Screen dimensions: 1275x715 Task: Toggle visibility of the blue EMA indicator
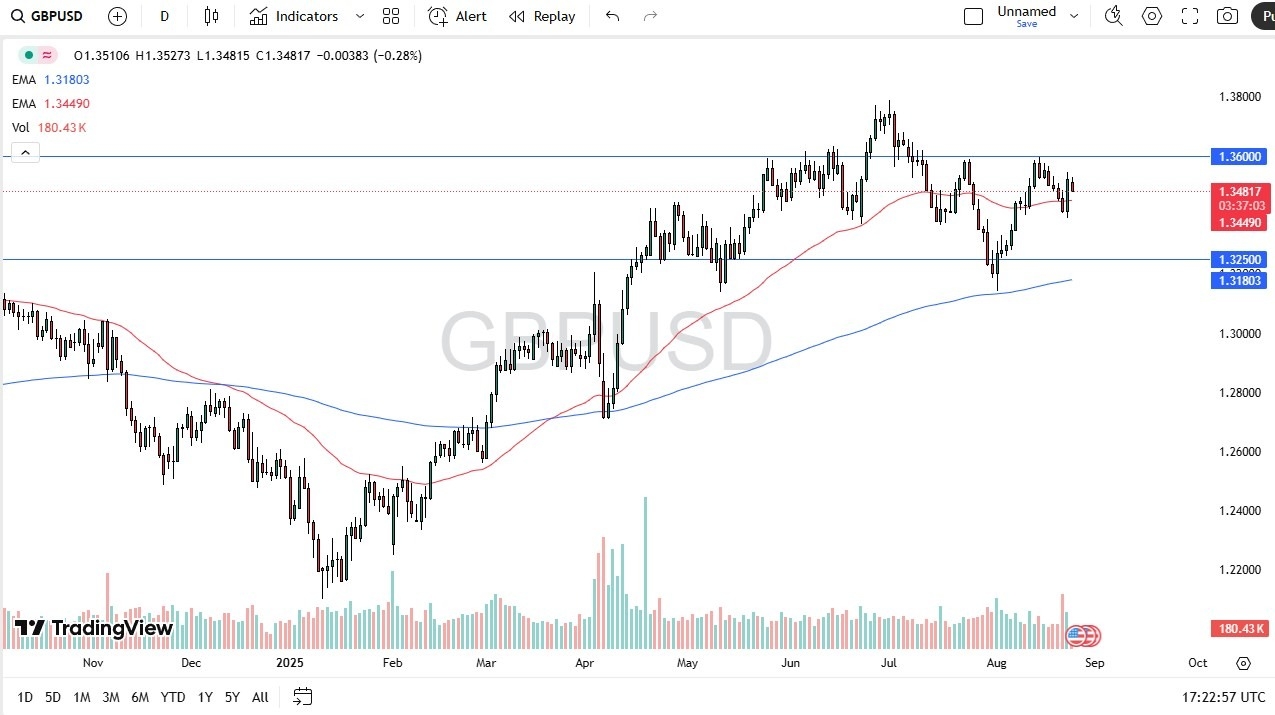coord(45,79)
